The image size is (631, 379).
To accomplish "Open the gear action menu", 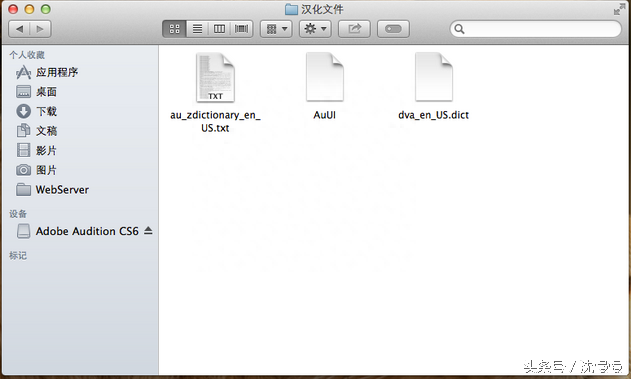I will (x=315, y=29).
